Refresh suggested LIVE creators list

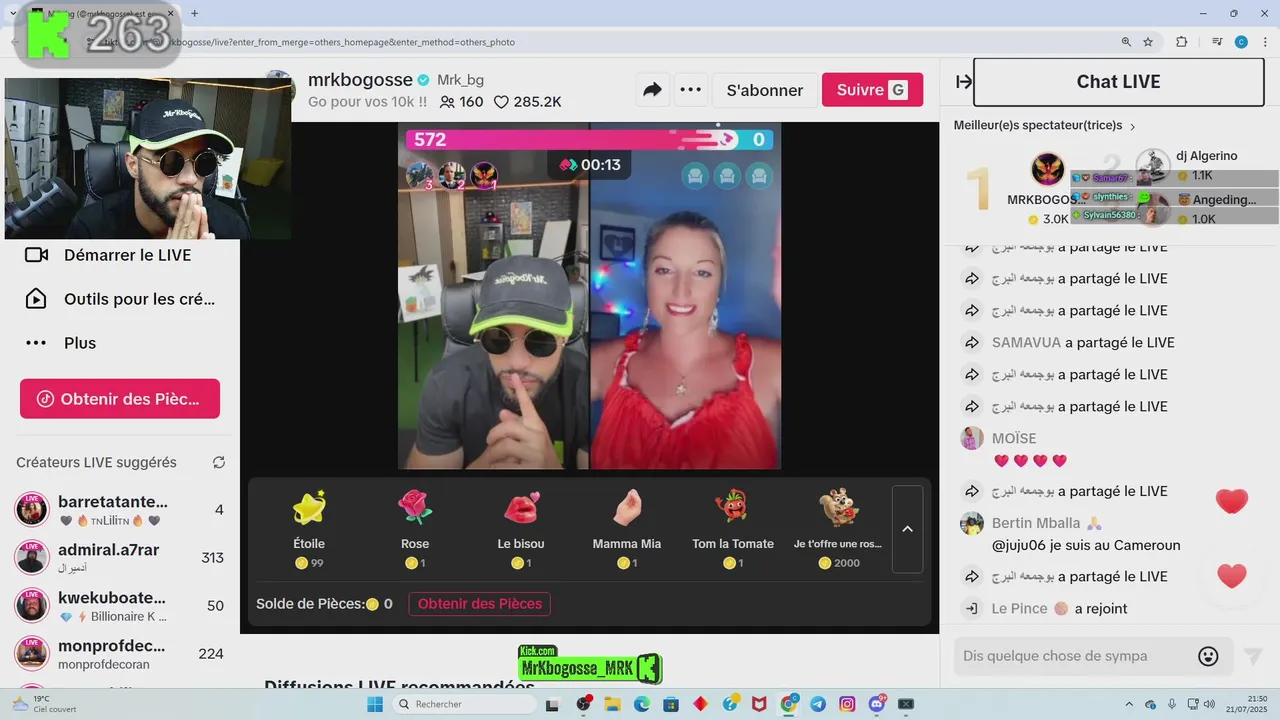pyautogui.click(x=219, y=462)
